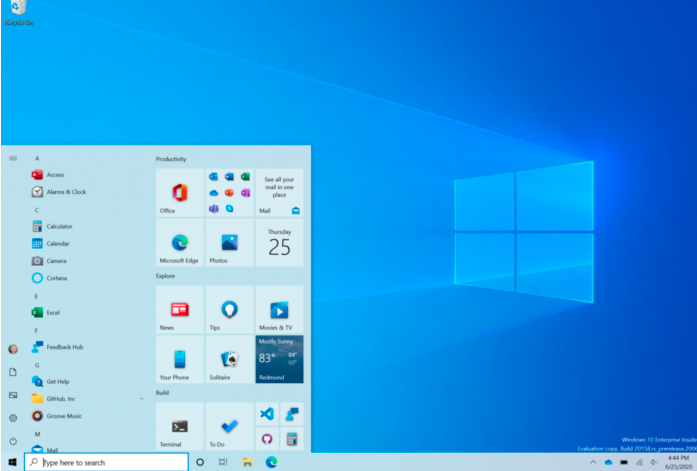
Task: Open OneNote icon in the Office folder tile
Action: [x=245, y=193]
